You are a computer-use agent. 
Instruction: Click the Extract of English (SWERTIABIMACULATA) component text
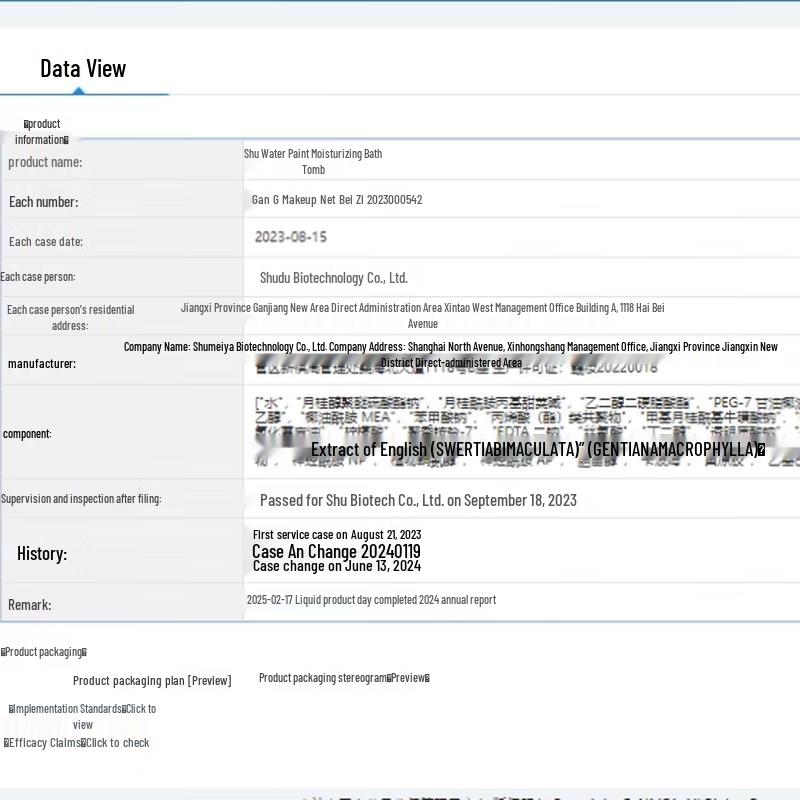(538, 449)
